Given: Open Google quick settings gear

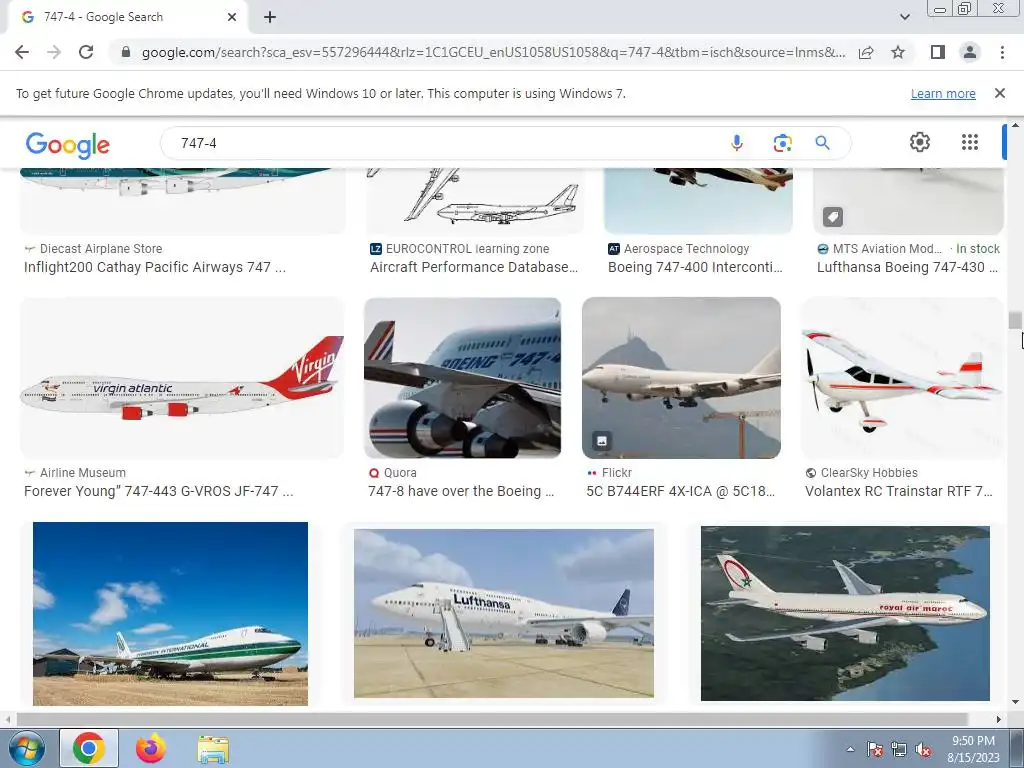Looking at the screenshot, I should [x=920, y=142].
